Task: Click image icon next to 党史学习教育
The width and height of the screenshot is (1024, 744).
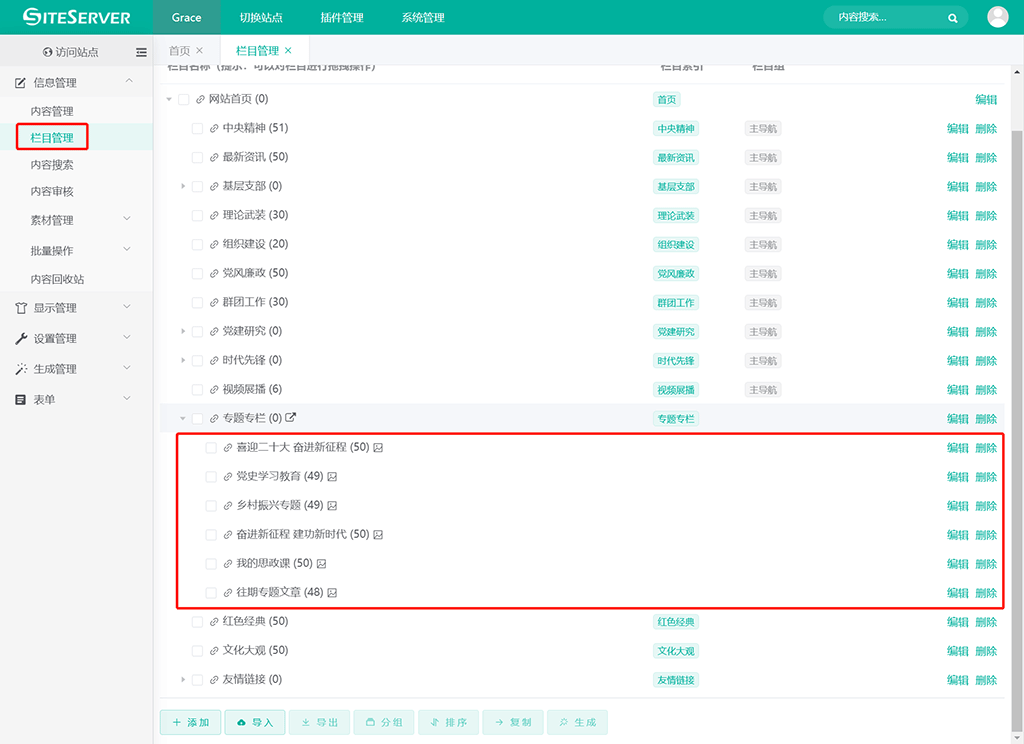Action: pos(332,477)
